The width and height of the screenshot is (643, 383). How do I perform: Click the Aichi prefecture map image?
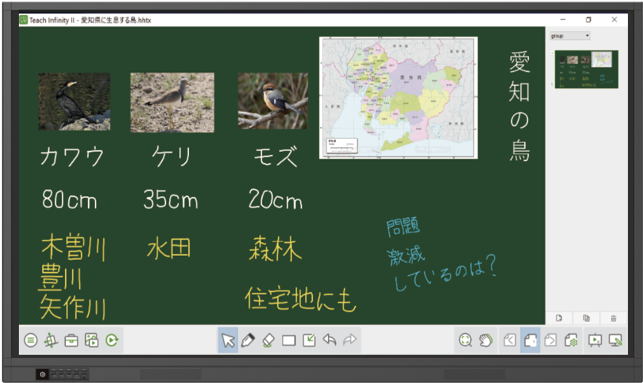(399, 98)
